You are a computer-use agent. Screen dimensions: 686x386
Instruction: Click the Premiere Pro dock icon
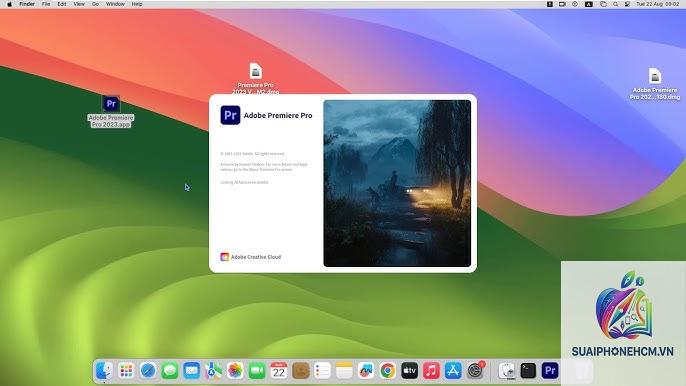tap(550, 371)
